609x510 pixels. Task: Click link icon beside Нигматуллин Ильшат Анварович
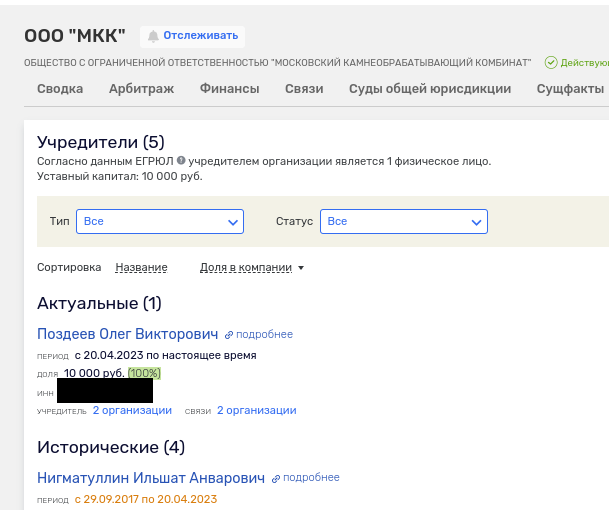(276, 479)
